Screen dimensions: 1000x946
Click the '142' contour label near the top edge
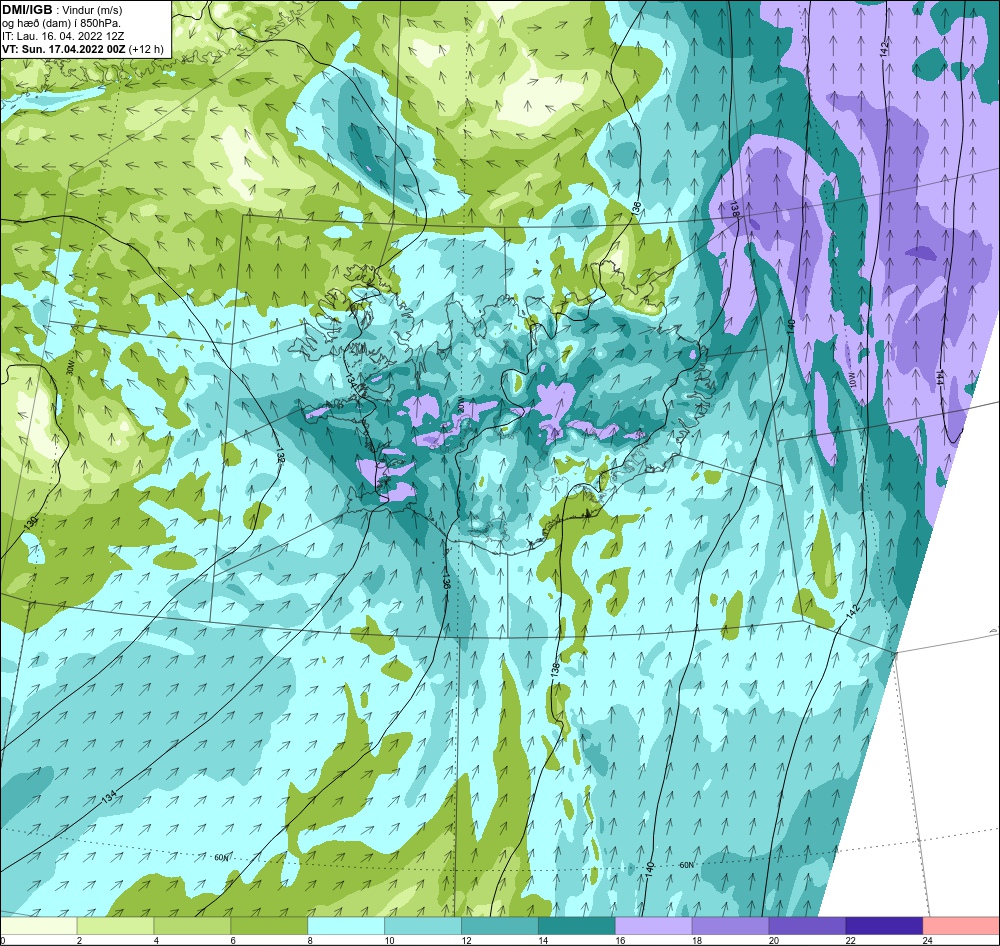pos(884,50)
